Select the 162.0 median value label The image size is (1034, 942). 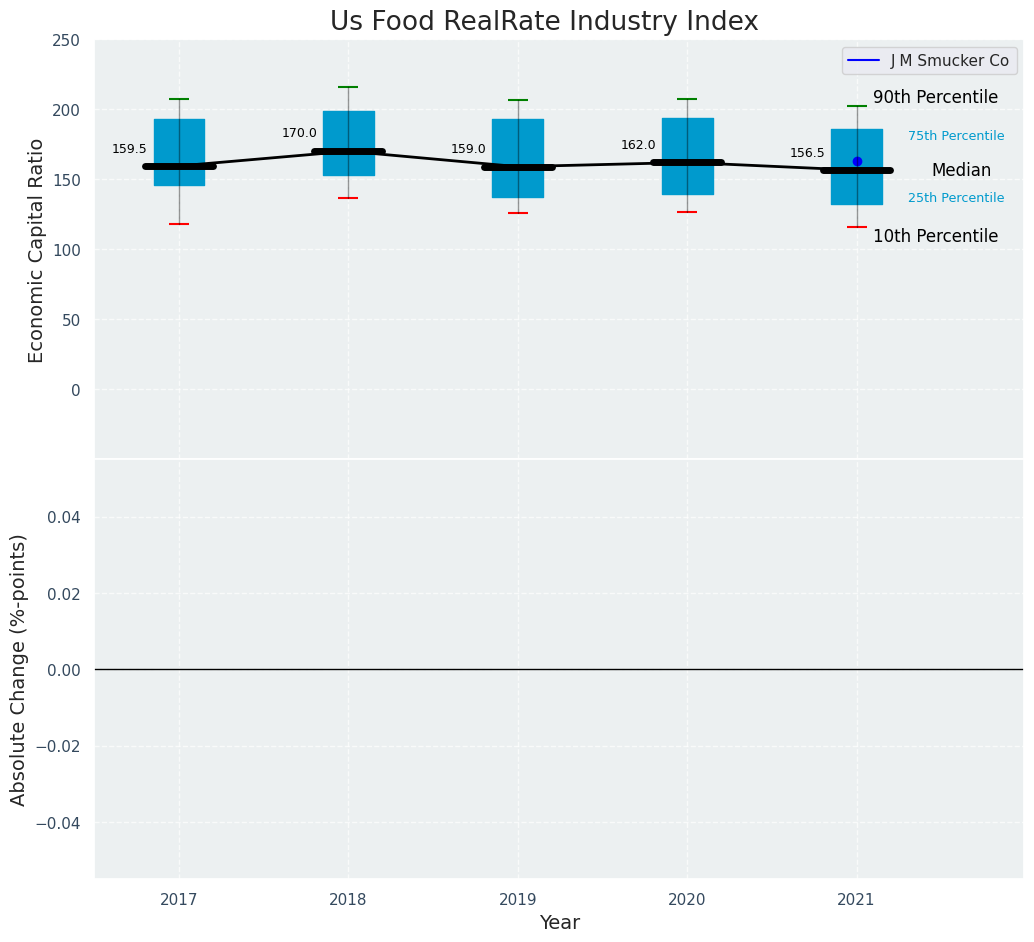pos(638,145)
